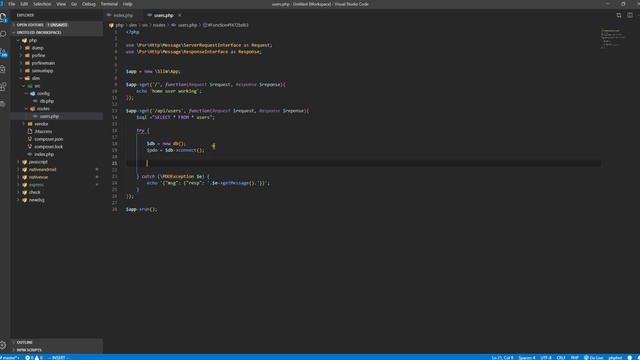640x360 pixels.
Task: Expand the slim folder row
Action: point(57,78)
